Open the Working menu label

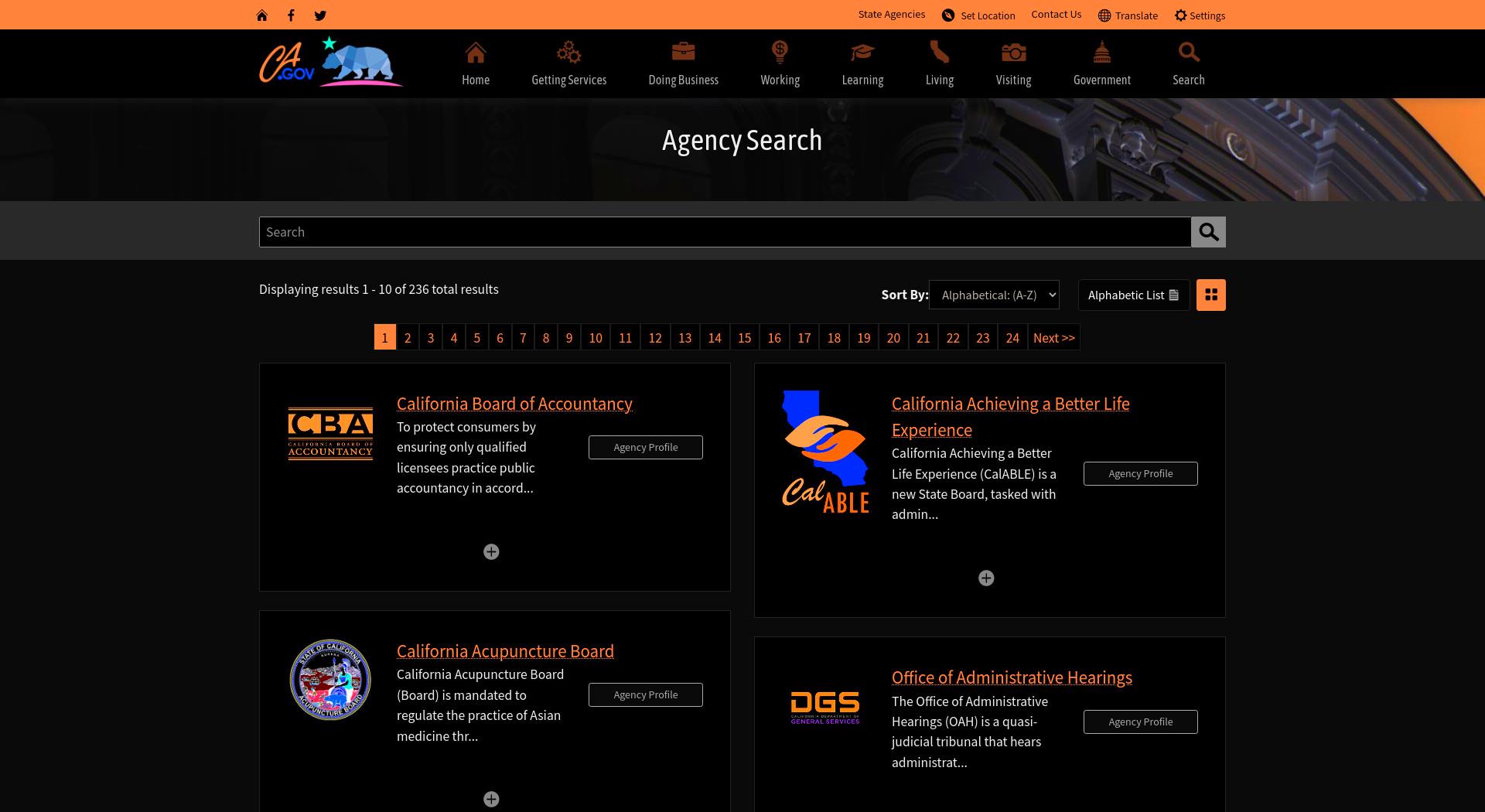pyautogui.click(x=780, y=80)
